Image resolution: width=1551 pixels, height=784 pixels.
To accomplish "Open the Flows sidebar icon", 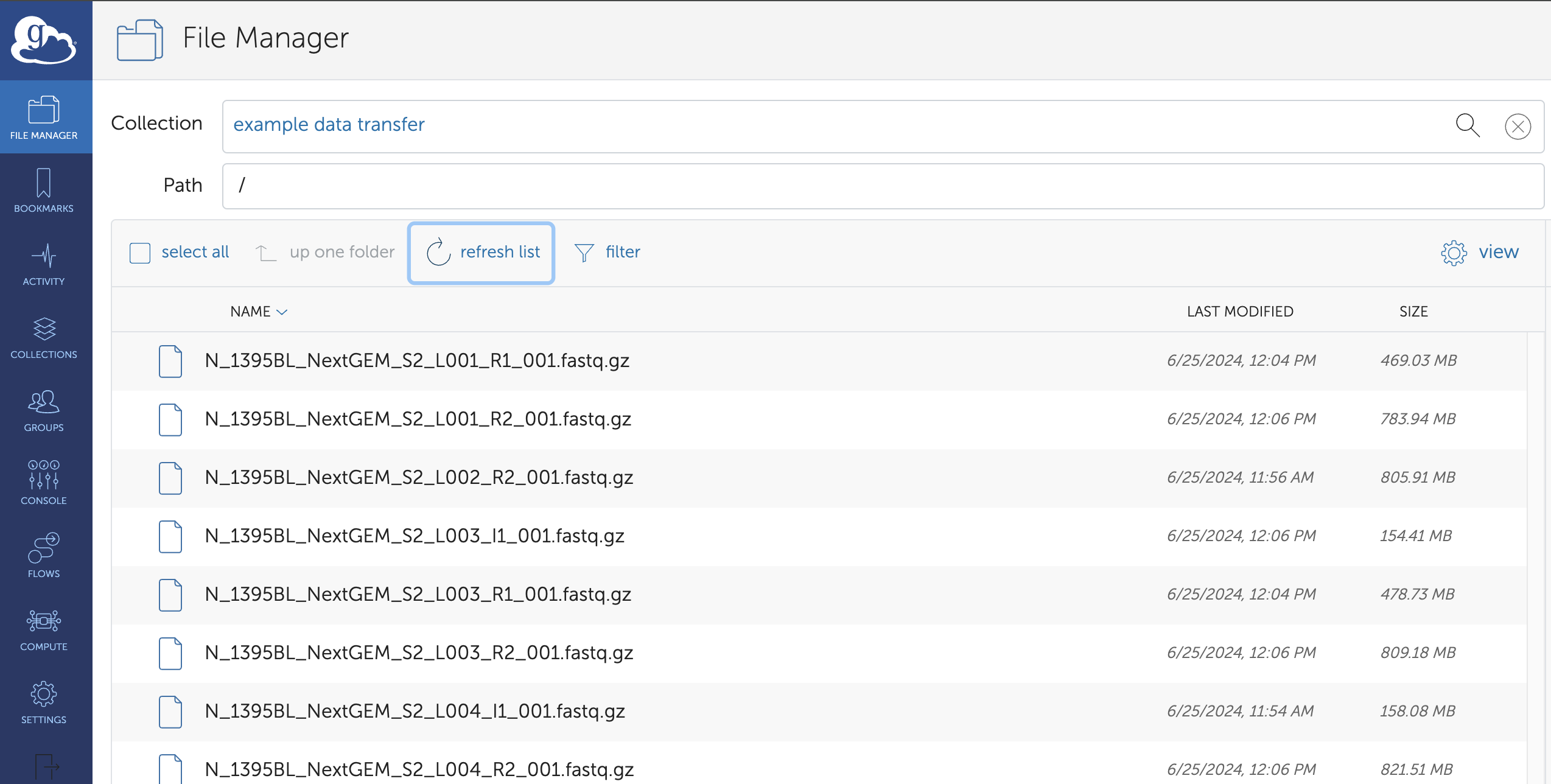I will (43, 556).
